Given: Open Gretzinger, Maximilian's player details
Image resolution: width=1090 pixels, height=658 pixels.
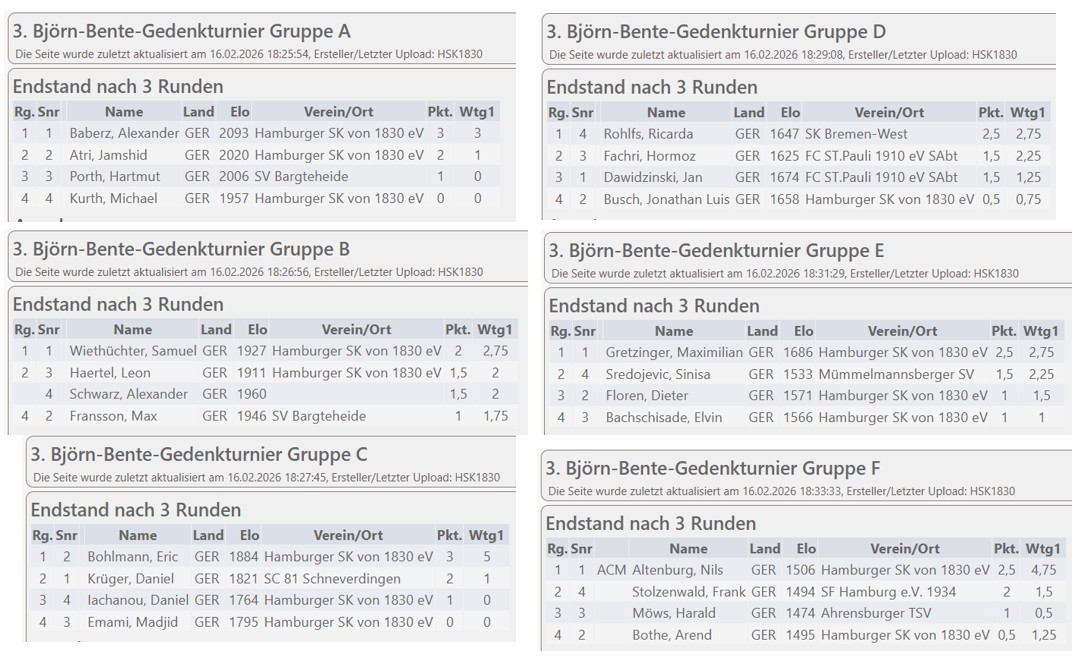Looking at the screenshot, I should (674, 352).
